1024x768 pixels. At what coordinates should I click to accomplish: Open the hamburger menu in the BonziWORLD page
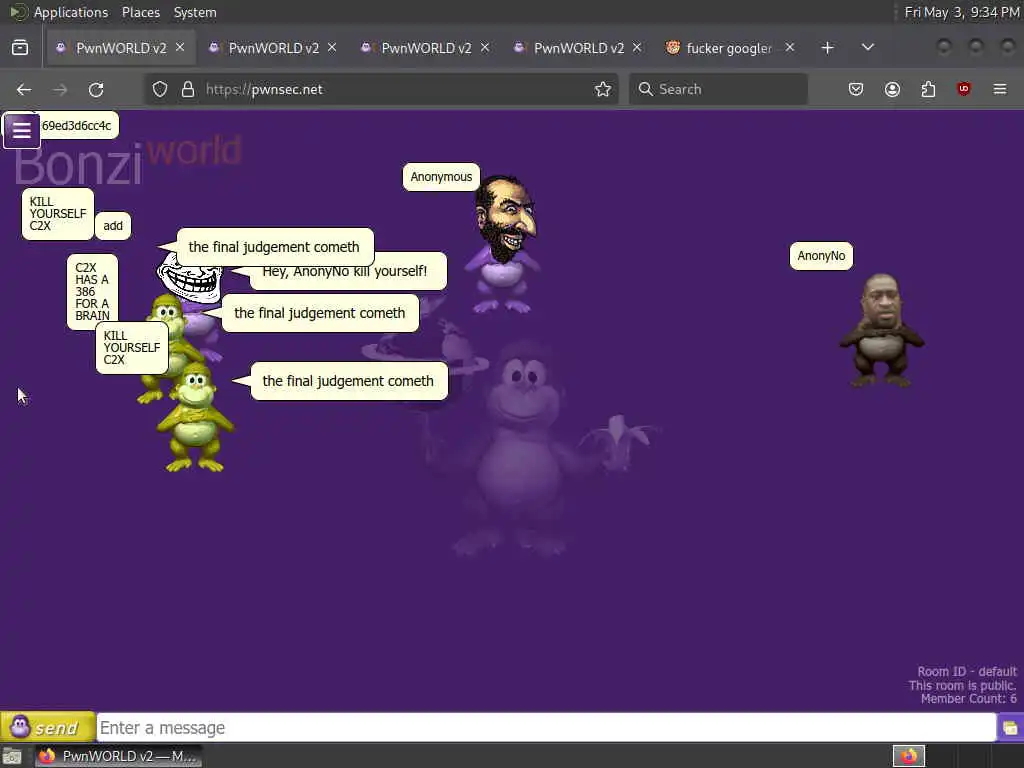pyautogui.click(x=22, y=130)
